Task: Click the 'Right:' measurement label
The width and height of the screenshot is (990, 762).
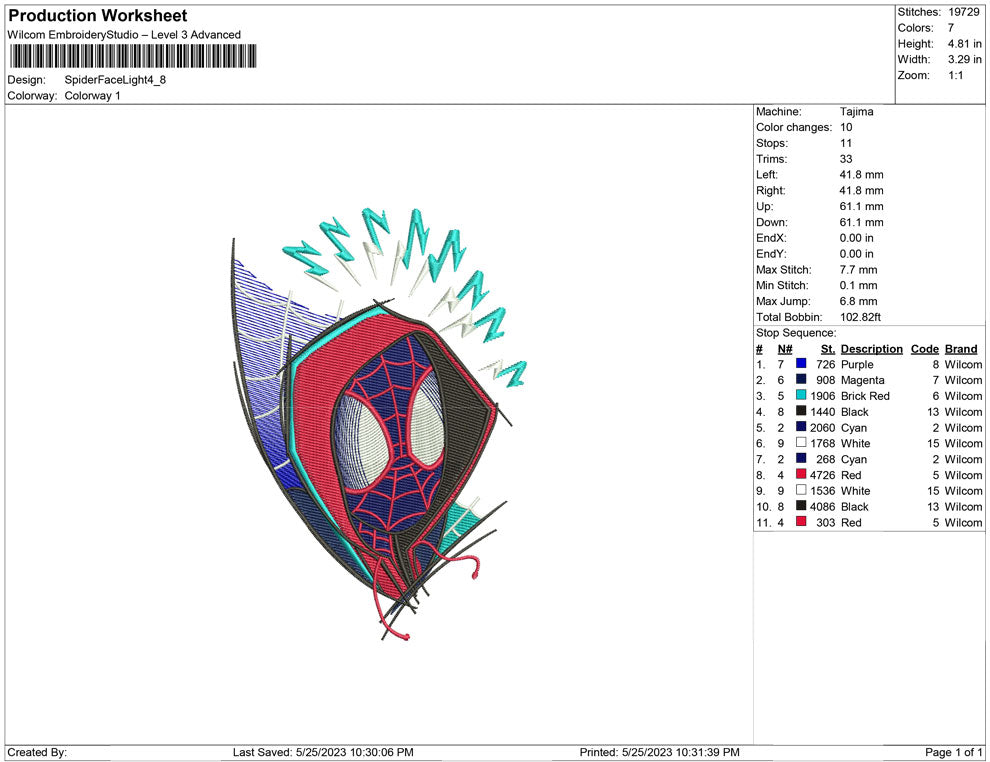Action: (770, 191)
